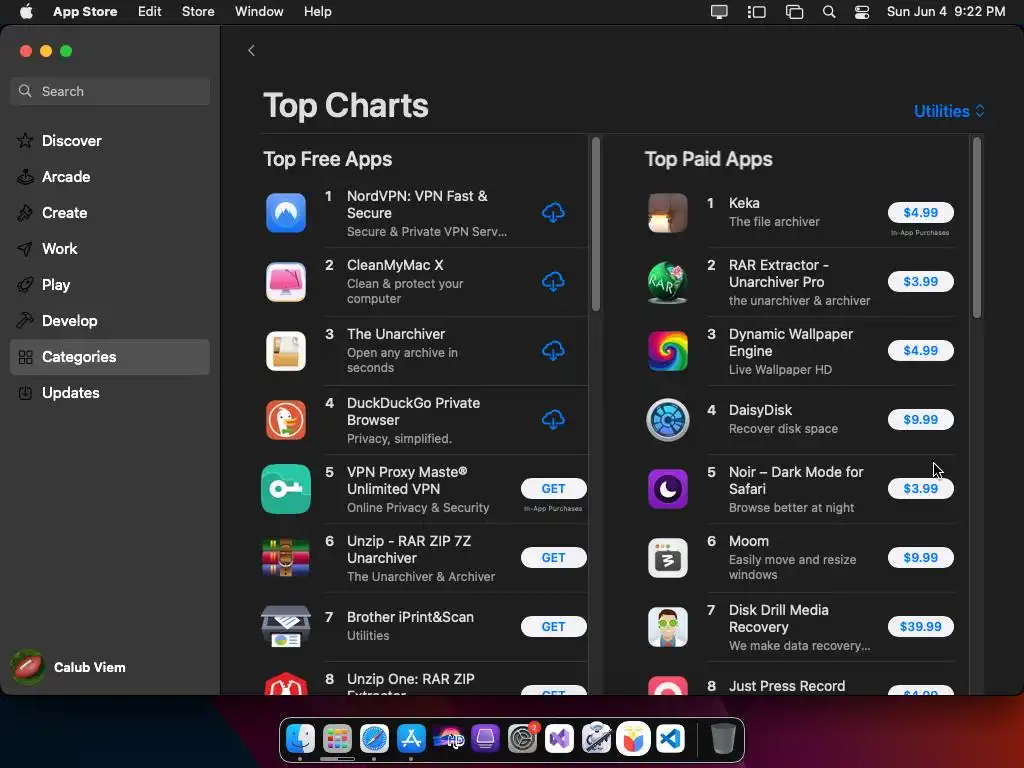This screenshot has height=768, width=1024.
Task: Redownload DuckDuckGo via cloud icon
Action: click(x=553, y=420)
